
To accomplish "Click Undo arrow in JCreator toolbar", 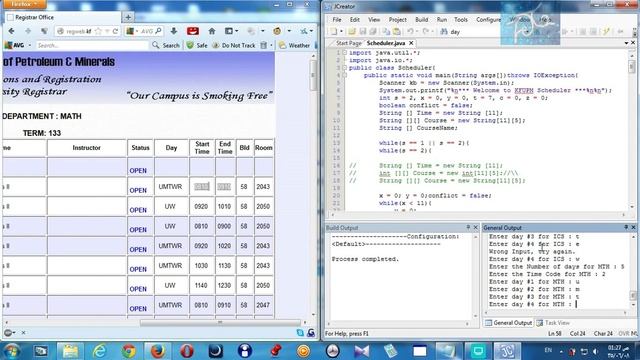I will click(410, 31).
